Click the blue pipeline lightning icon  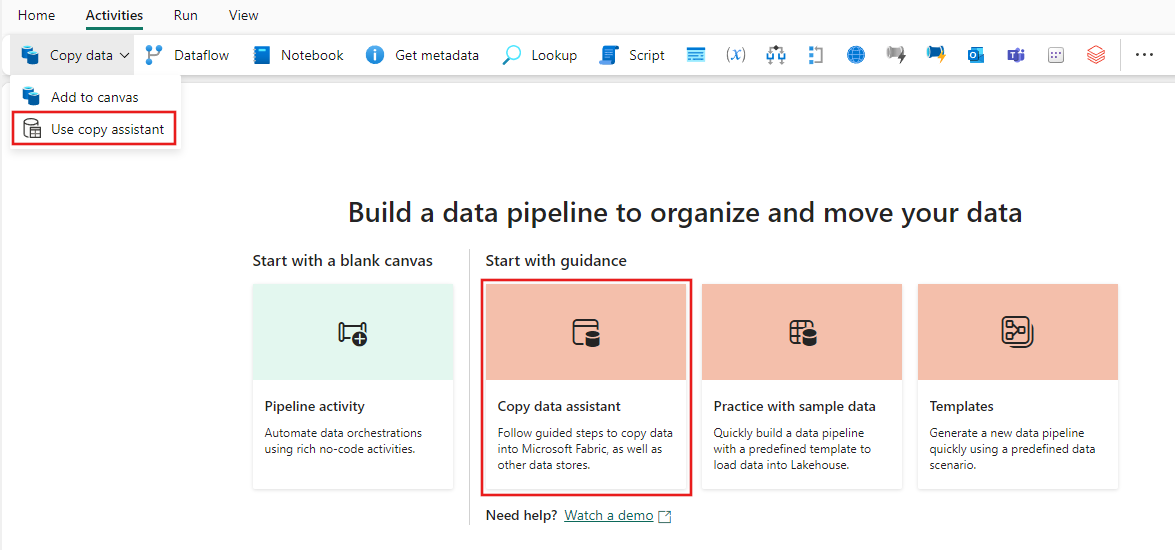click(935, 55)
